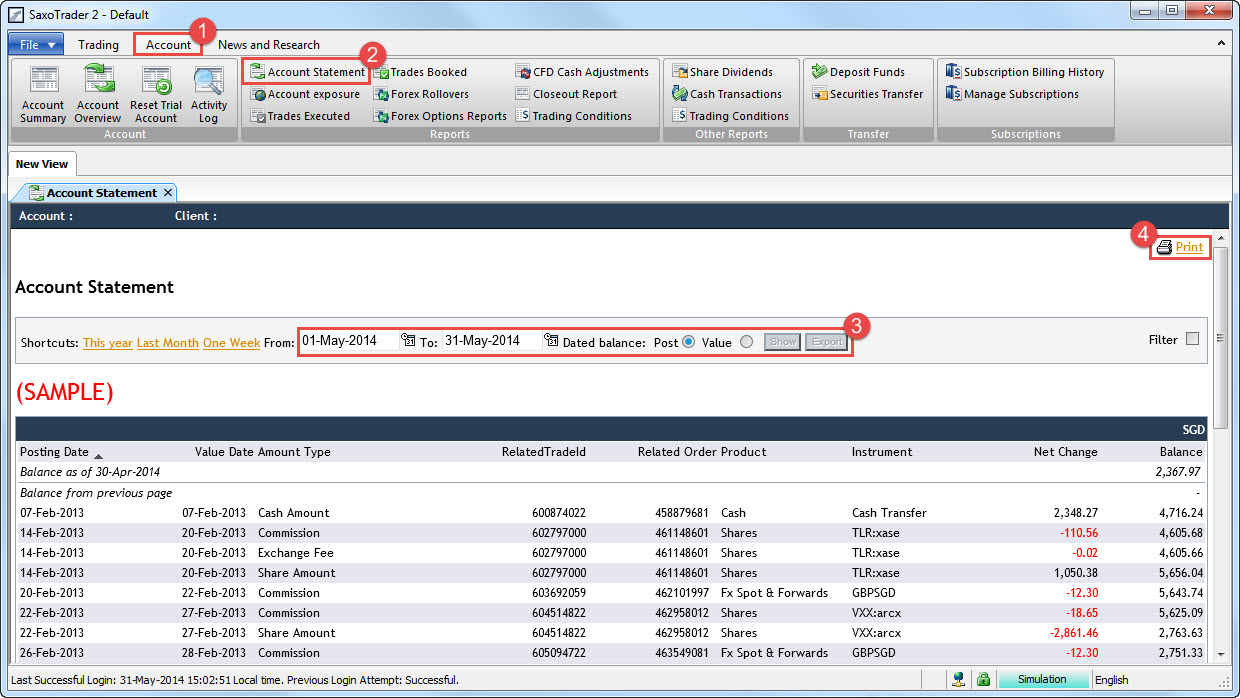
Task: Switch to the Trading ribbon tab
Action: pyautogui.click(x=98, y=44)
